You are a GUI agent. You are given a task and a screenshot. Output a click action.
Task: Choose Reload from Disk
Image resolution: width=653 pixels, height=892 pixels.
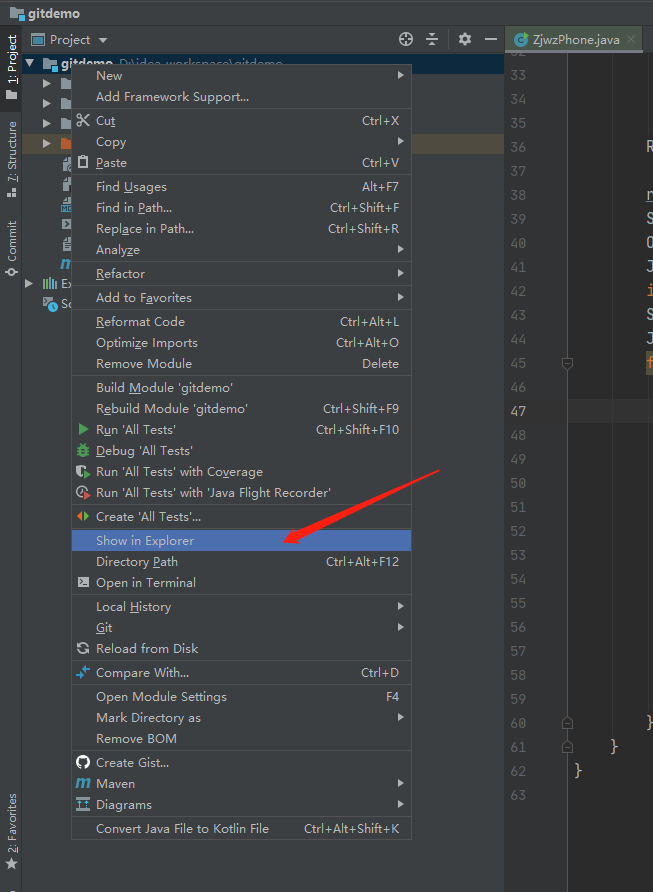click(241, 649)
